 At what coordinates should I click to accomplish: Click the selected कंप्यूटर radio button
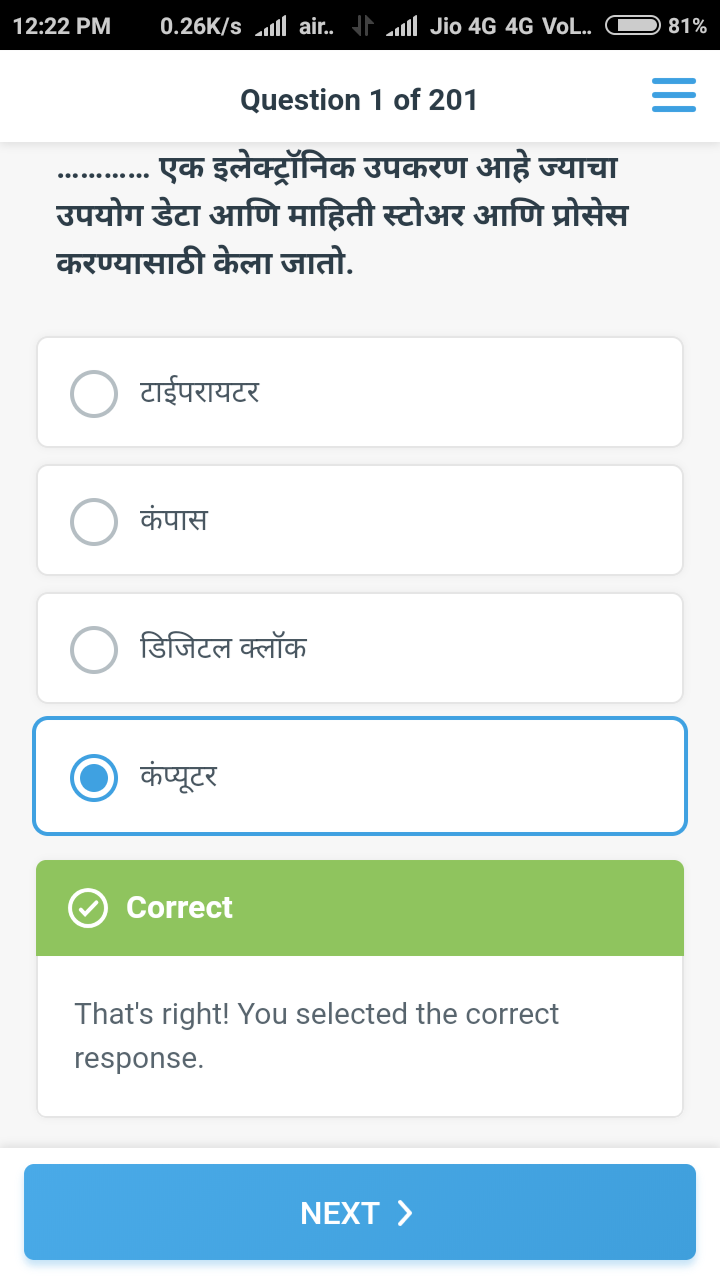coord(94,777)
